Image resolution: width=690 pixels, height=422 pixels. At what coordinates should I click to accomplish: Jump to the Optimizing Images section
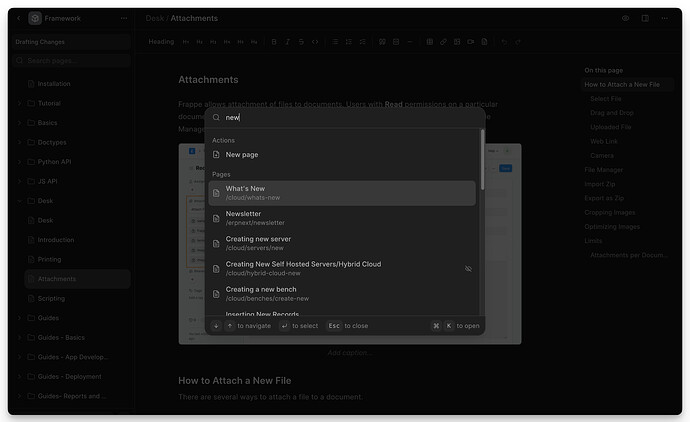tap(612, 227)
